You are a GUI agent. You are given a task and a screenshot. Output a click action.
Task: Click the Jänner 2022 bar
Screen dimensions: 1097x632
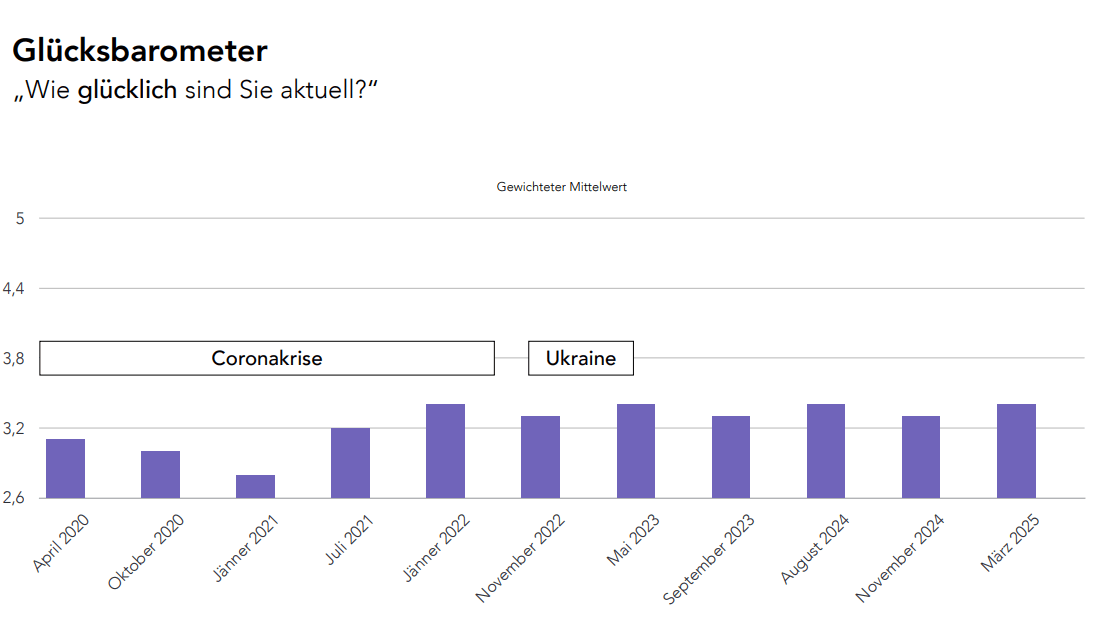coord(445,451)
